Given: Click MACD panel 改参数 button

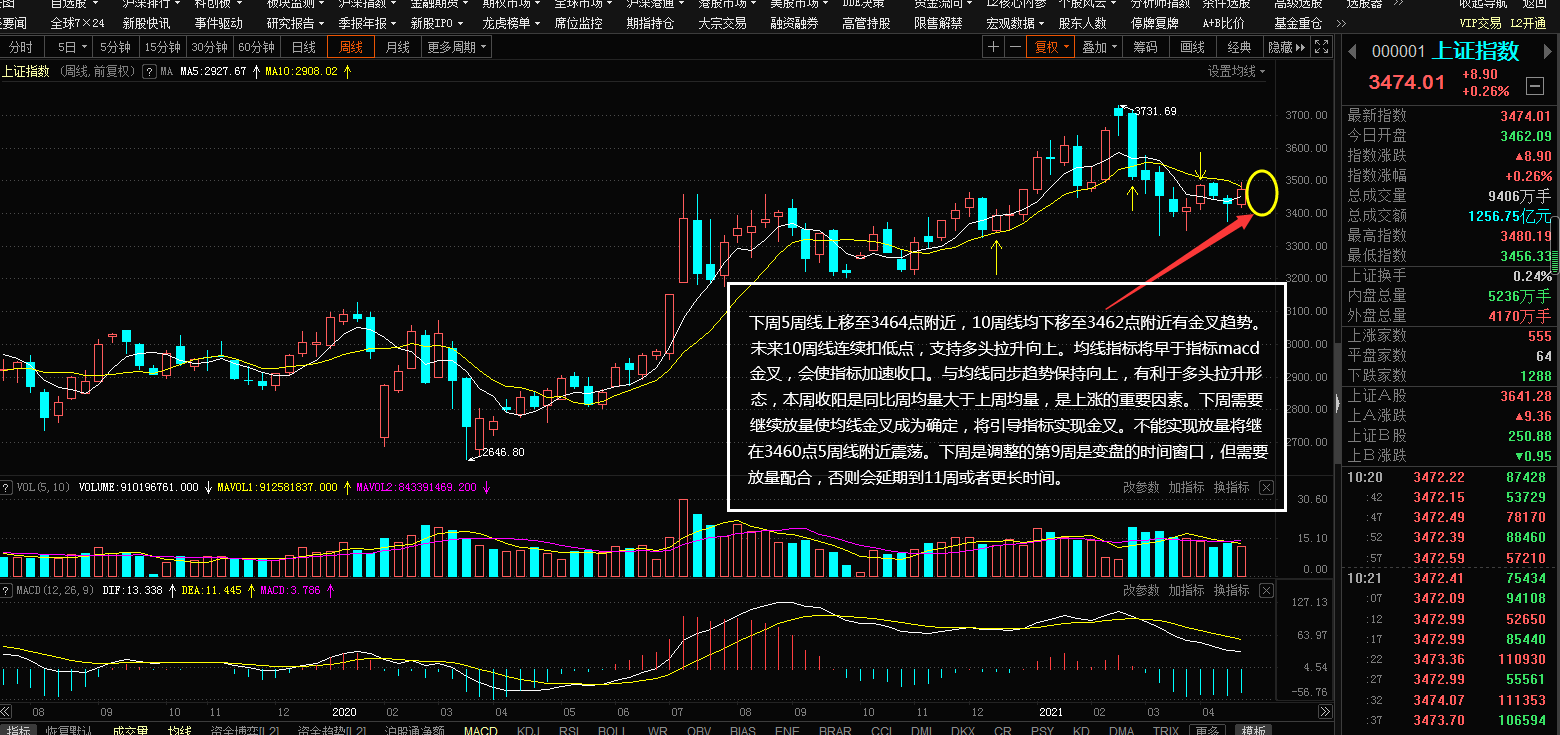Looking at the screenshot, I should (1141, 590).
